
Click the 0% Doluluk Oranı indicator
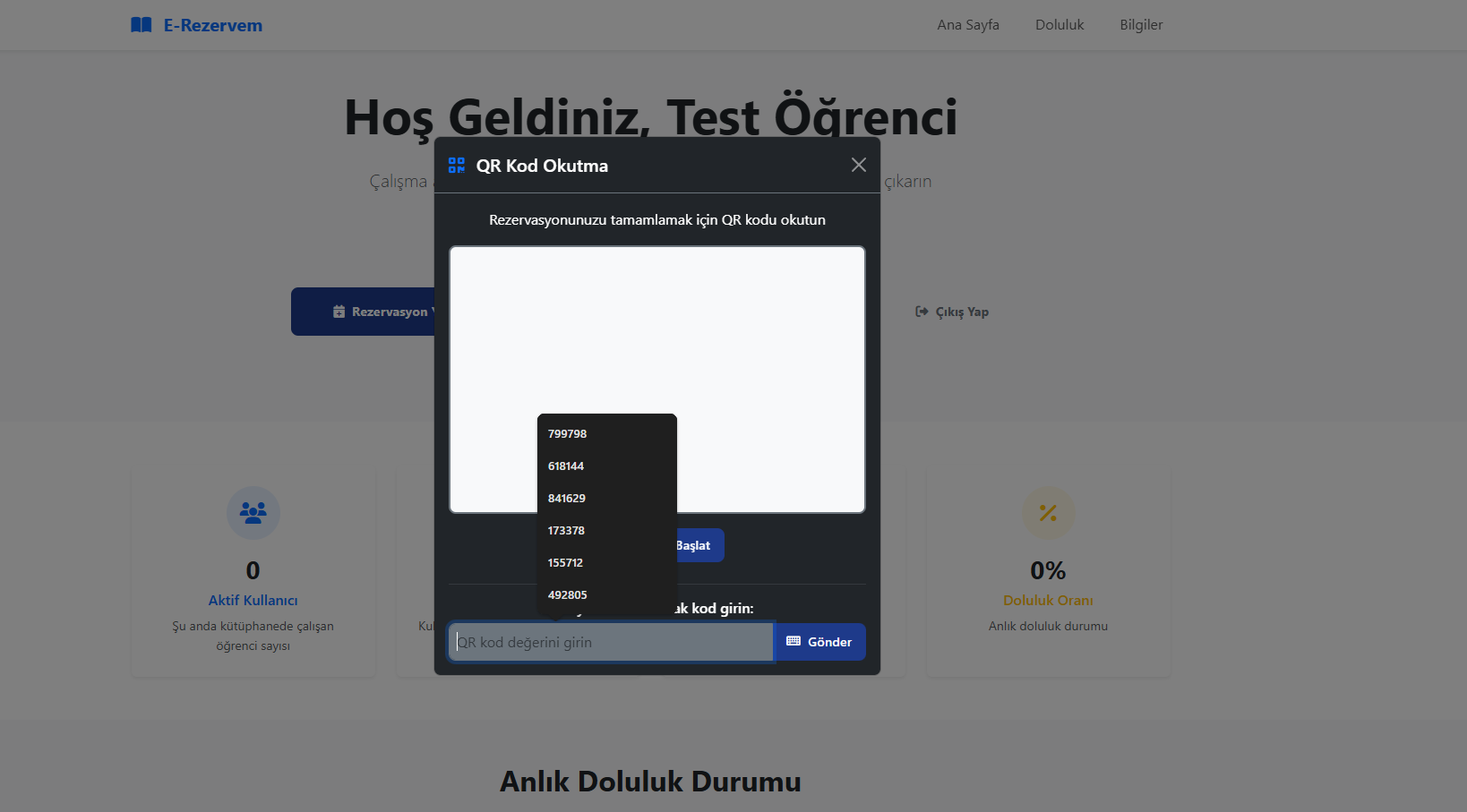(1048, 570)
